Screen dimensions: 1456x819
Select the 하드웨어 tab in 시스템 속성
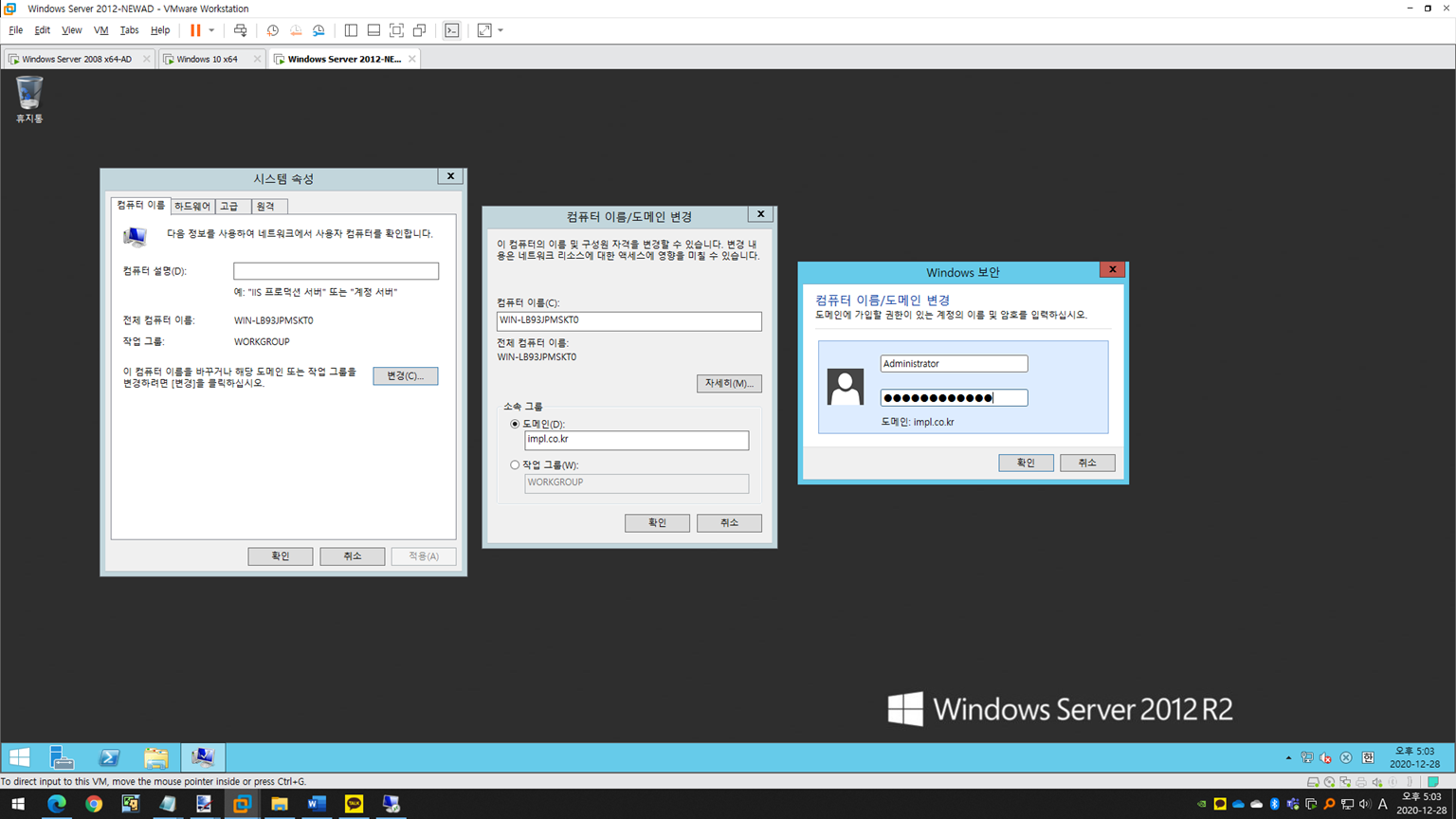(192, 206)
